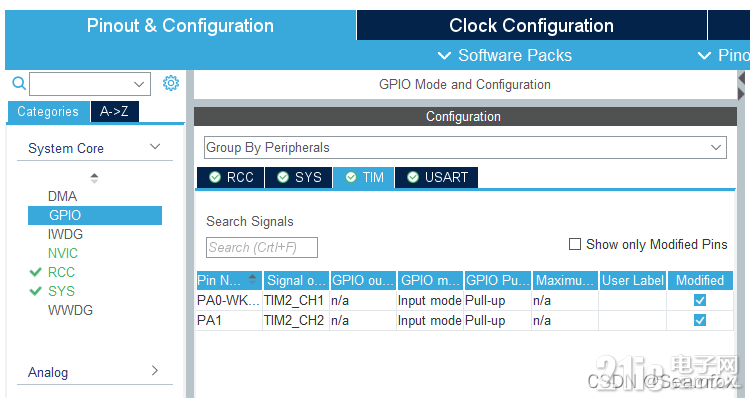The image size is (750, 398).
Task: Click the User Label cell for PA0-WK
Action: pos(632,300)
